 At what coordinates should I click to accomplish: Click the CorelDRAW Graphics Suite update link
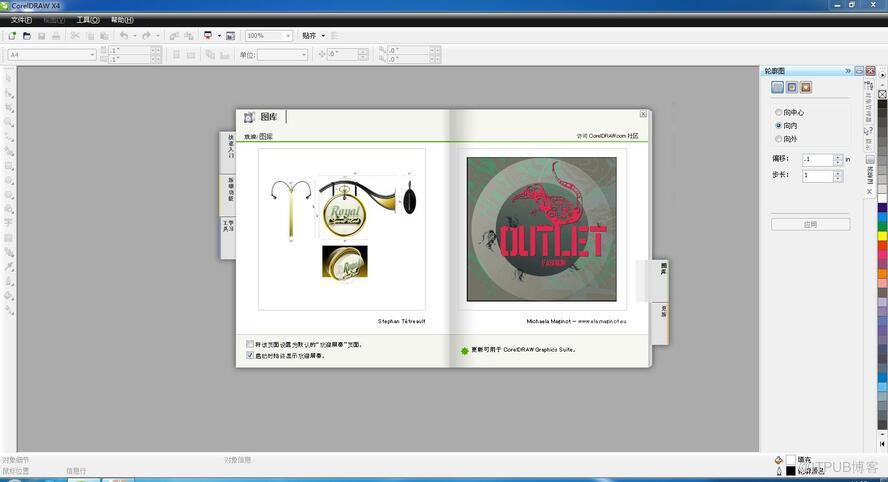coord(523,350)
